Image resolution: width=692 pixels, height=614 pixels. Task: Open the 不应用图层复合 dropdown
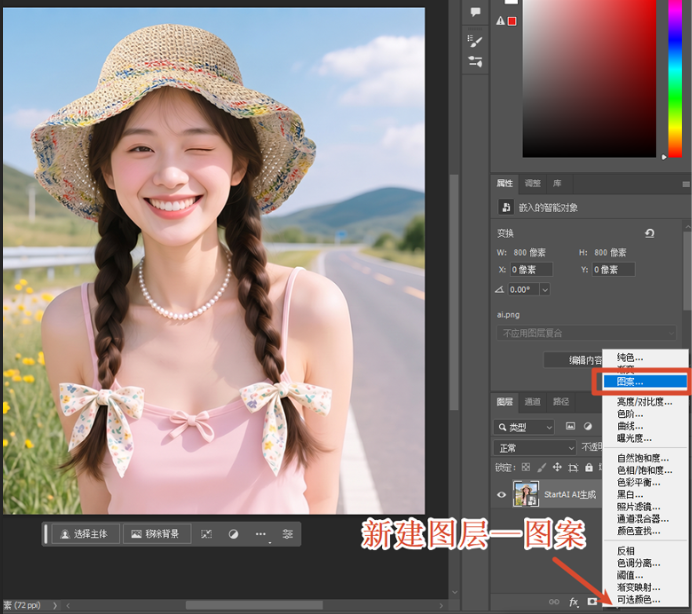[586, 333]
